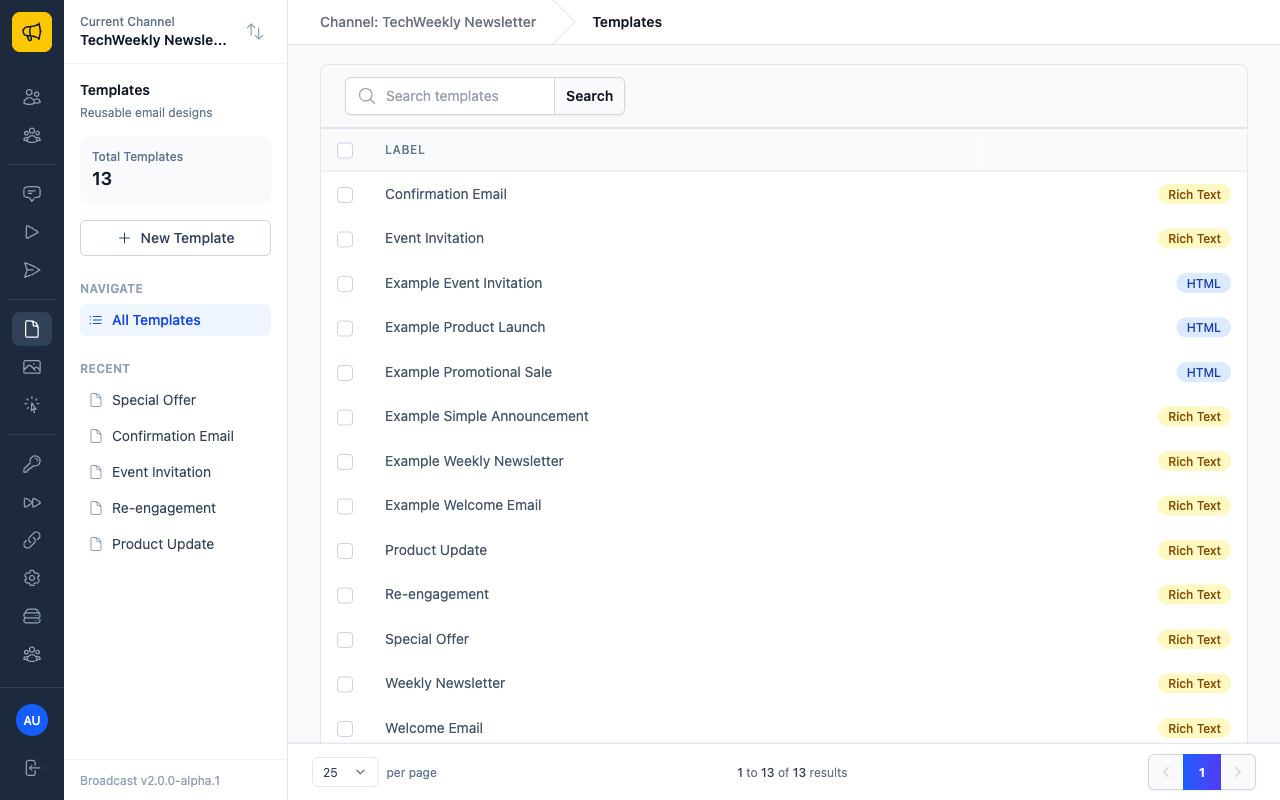The height and width of the screenshot is (800, 1280).
Task: Open the chain link icon in sidebar
Action: coord(32,540)
